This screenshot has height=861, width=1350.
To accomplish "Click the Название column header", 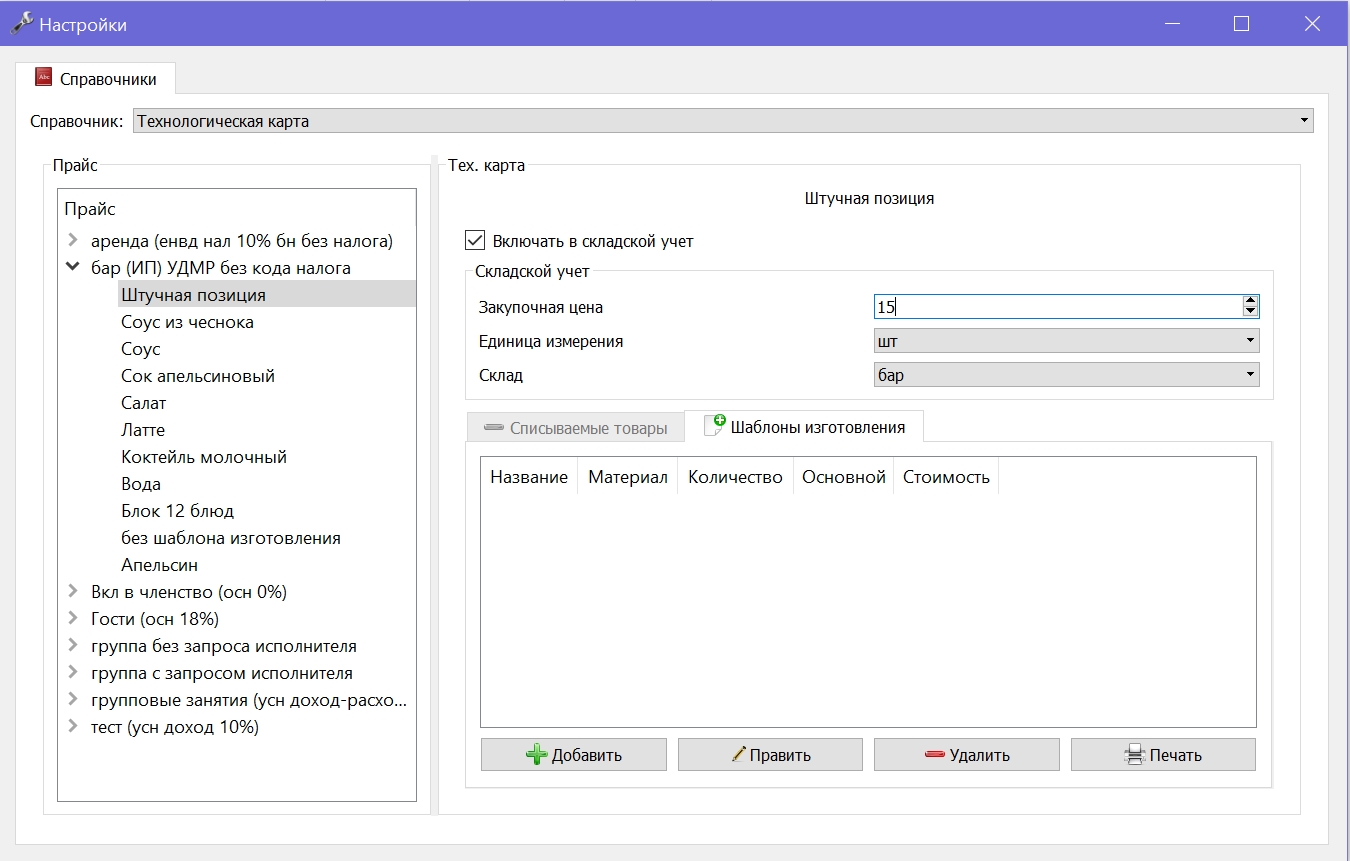I will tap(529, 477).
